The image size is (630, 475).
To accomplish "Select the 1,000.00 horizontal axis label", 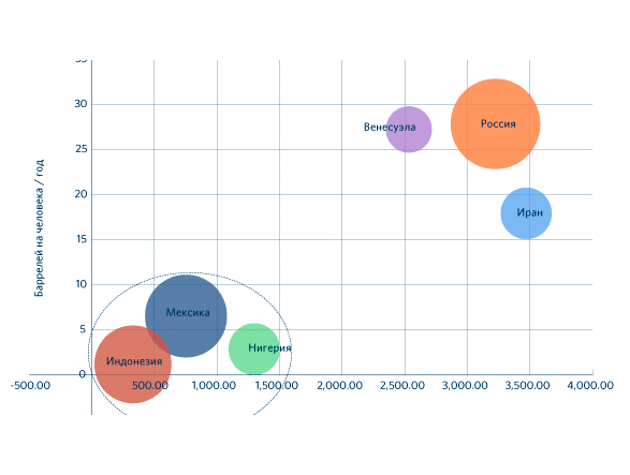I will 213,385.
